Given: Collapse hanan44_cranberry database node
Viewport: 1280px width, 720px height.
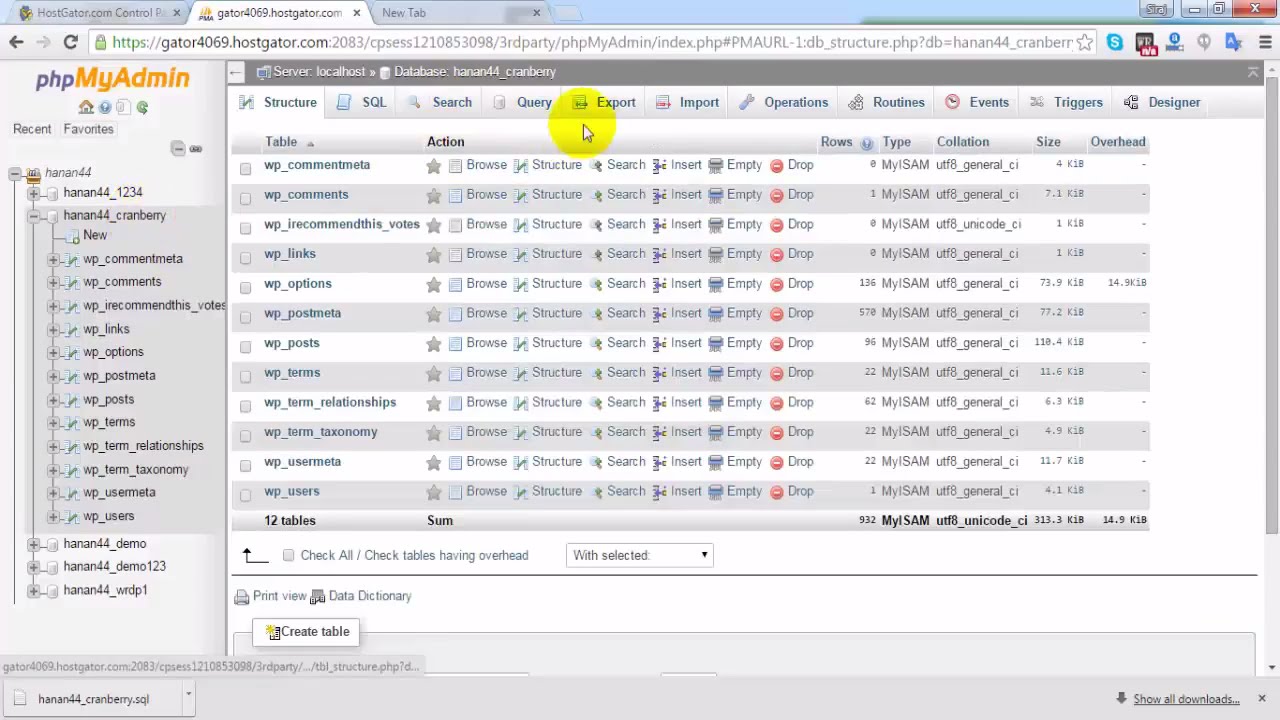Looking at the screenshot, I should point(33,216).
